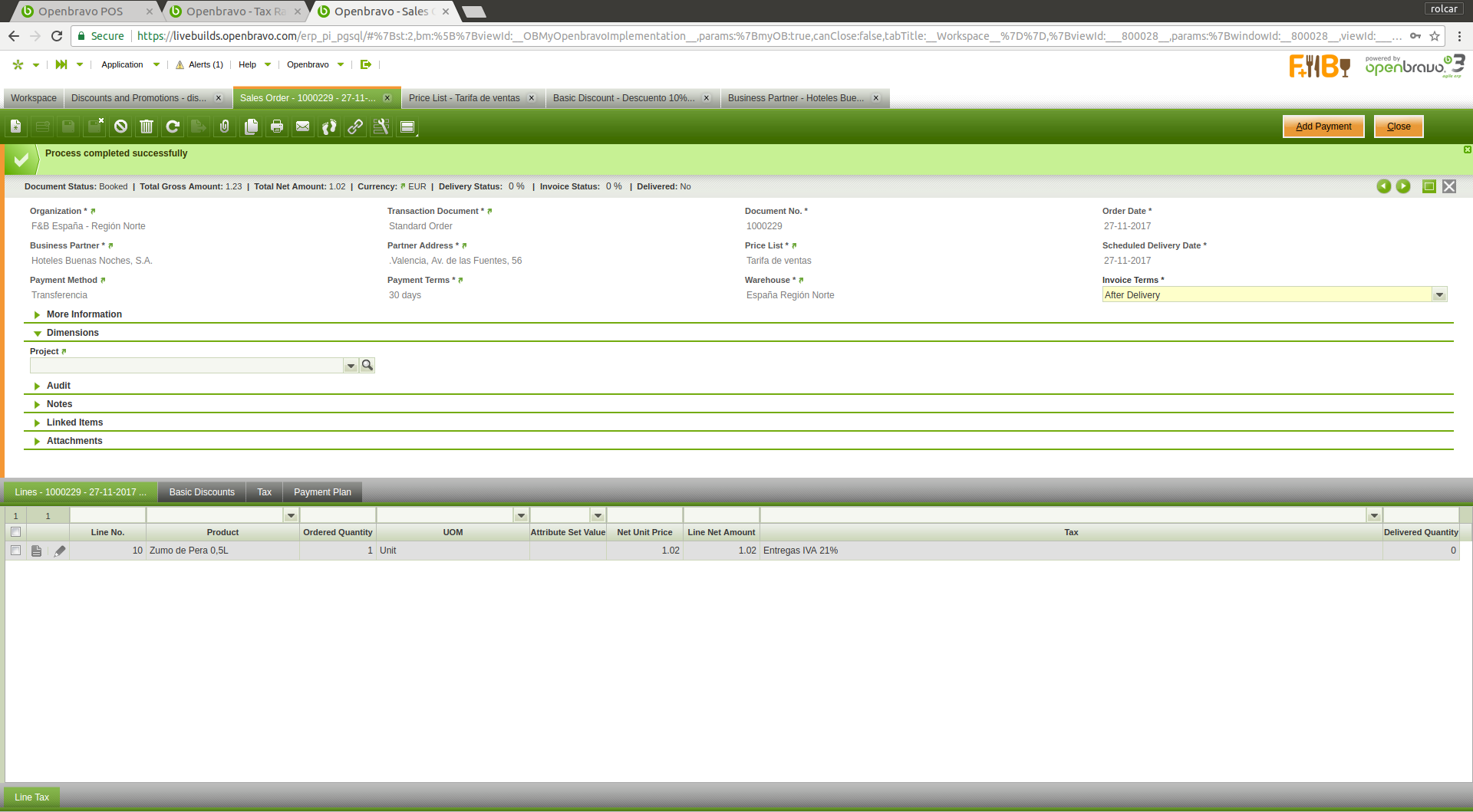Open the Line Tax tab at bottom
This screenshot has width=1473, height=812.
point(31,797)
